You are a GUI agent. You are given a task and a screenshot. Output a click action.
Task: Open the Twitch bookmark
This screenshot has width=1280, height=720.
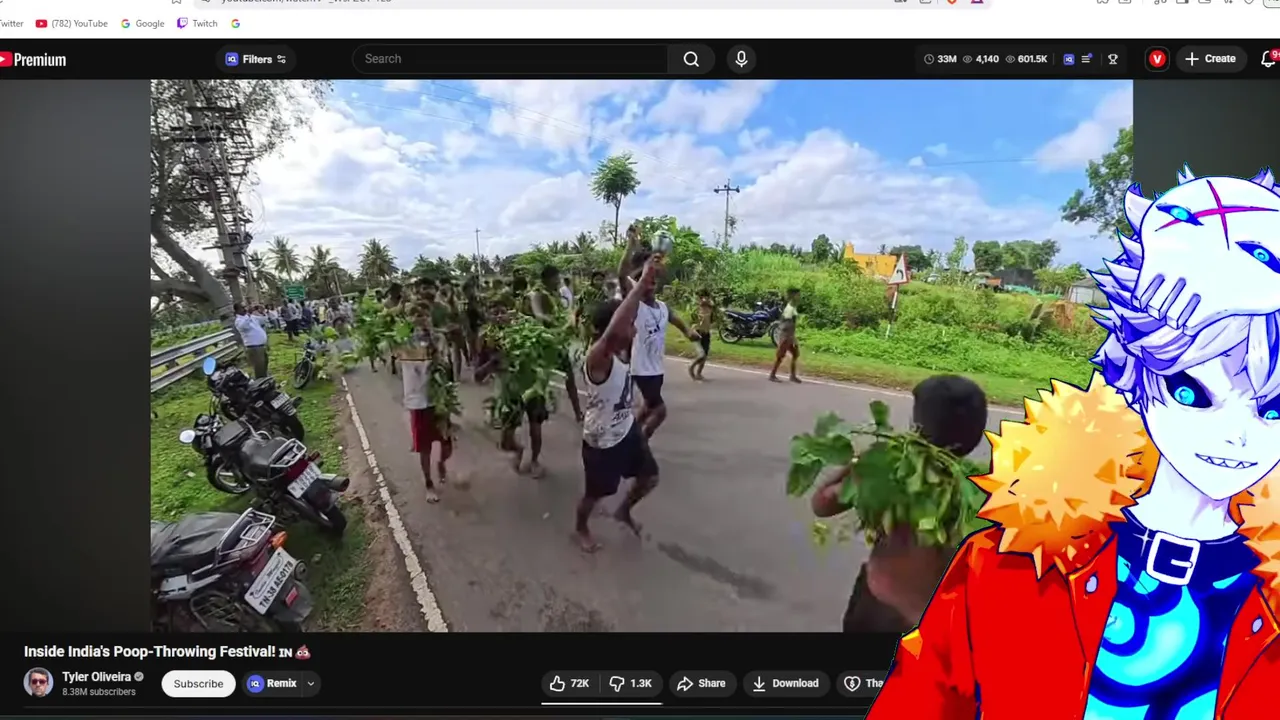(197, 23)
